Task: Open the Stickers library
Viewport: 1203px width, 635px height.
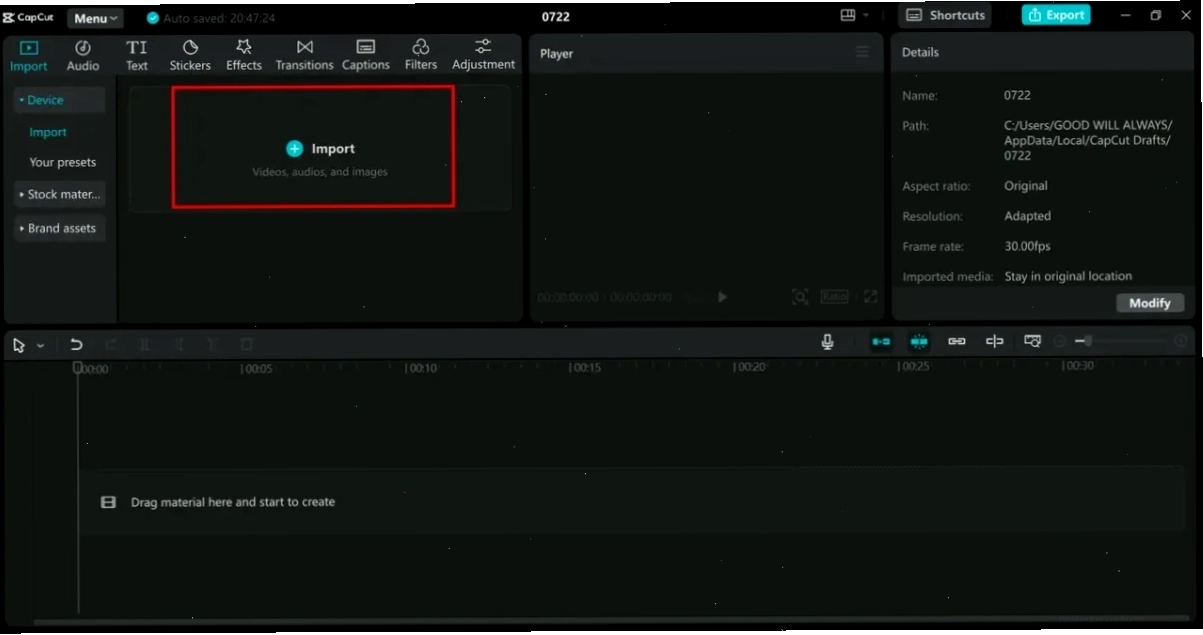Action: point(190,55)
